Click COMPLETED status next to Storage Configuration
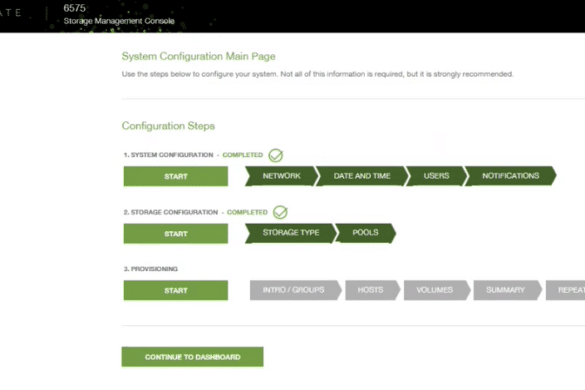The image size is (585, 390). coord(247,212)
